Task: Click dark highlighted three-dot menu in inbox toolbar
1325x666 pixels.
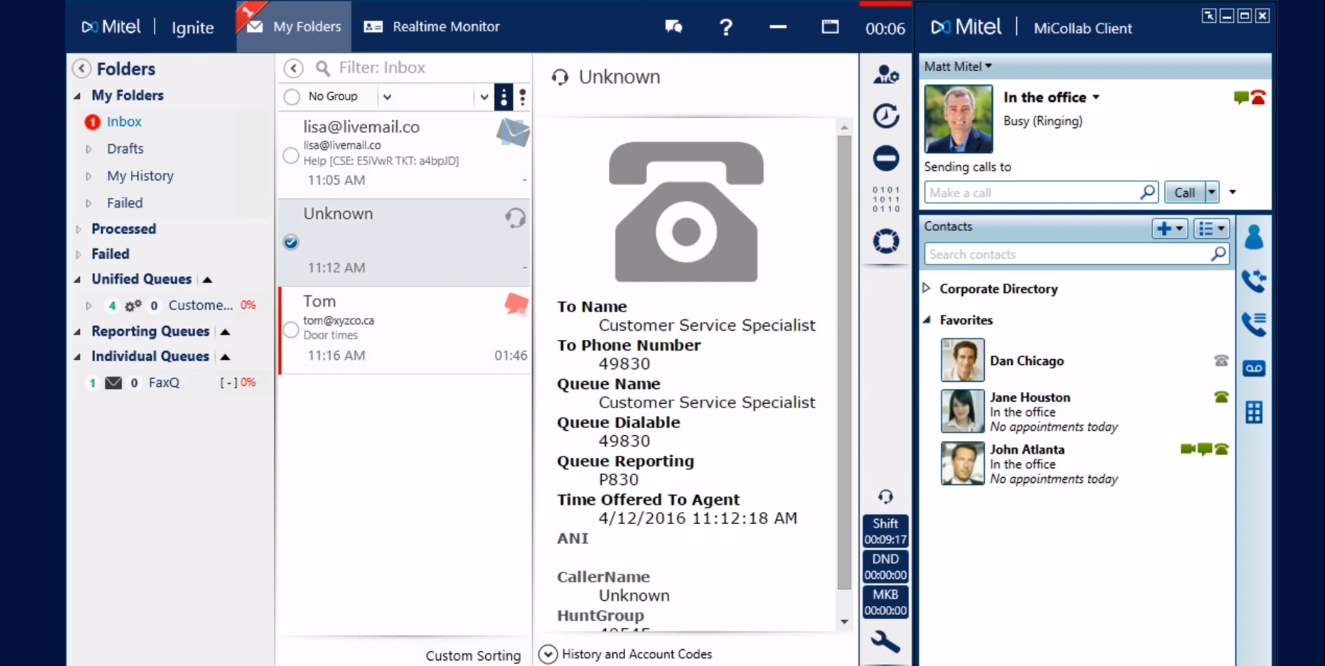Action: click(x=504, y=97)
